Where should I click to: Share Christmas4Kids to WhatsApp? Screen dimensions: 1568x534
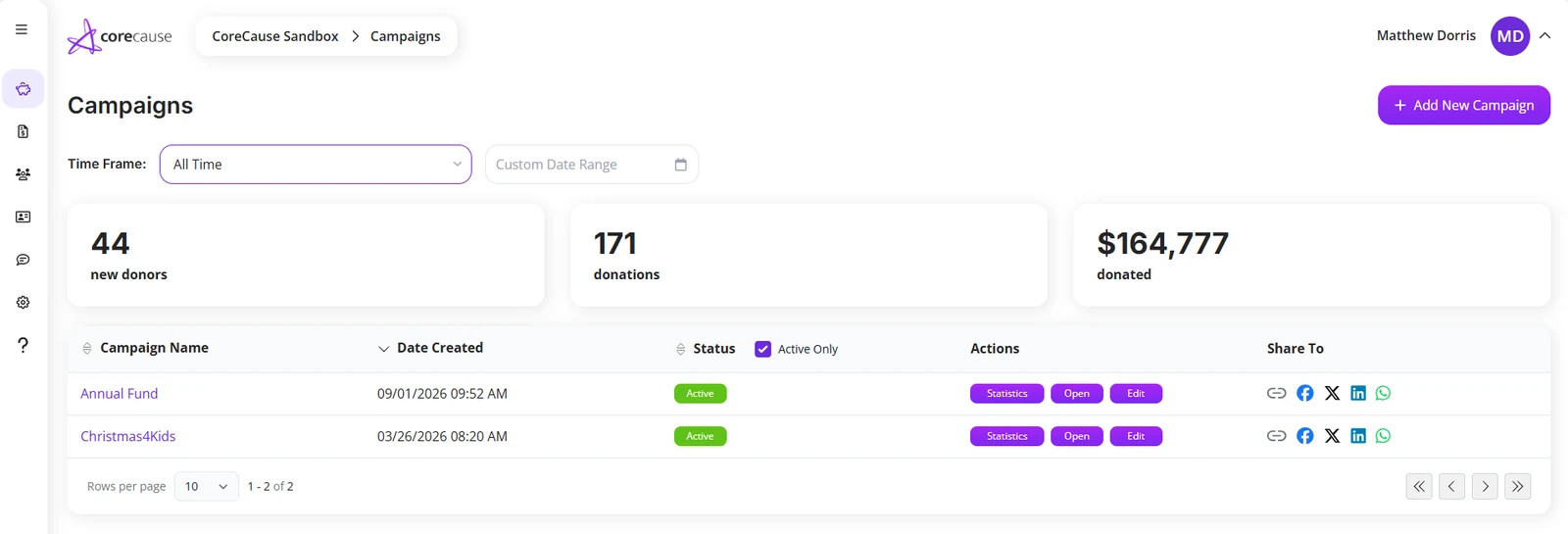[1383, 436]
